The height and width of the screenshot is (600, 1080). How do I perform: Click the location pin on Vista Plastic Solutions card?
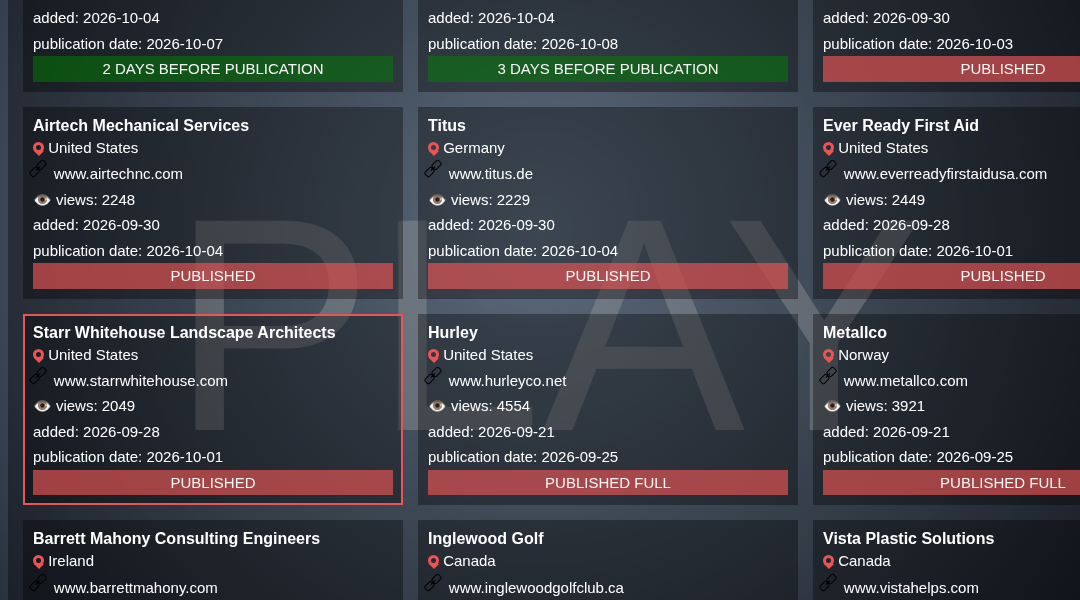(829, 561)
